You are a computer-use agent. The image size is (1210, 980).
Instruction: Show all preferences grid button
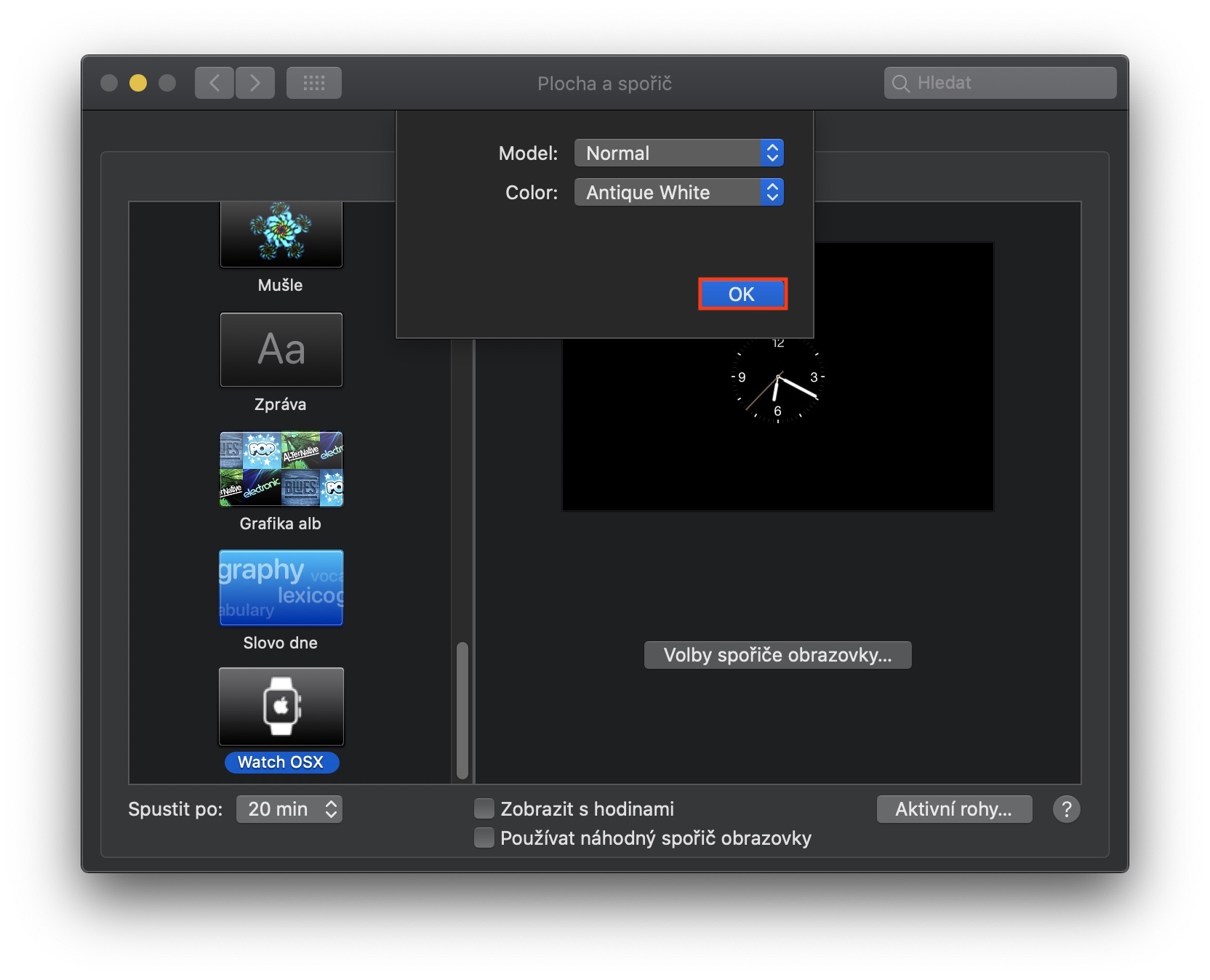coord(314,83)
